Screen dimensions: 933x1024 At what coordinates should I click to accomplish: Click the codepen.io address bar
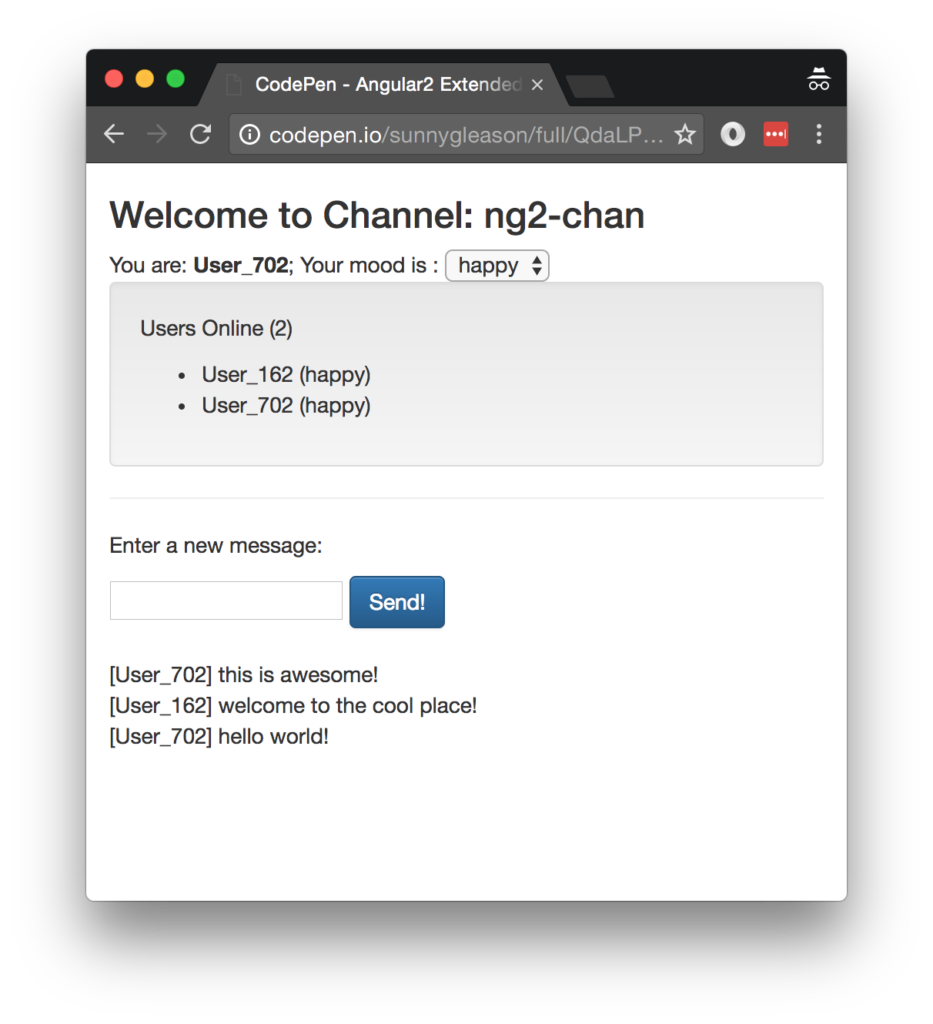pyautogui.click(x=465, y=135)
